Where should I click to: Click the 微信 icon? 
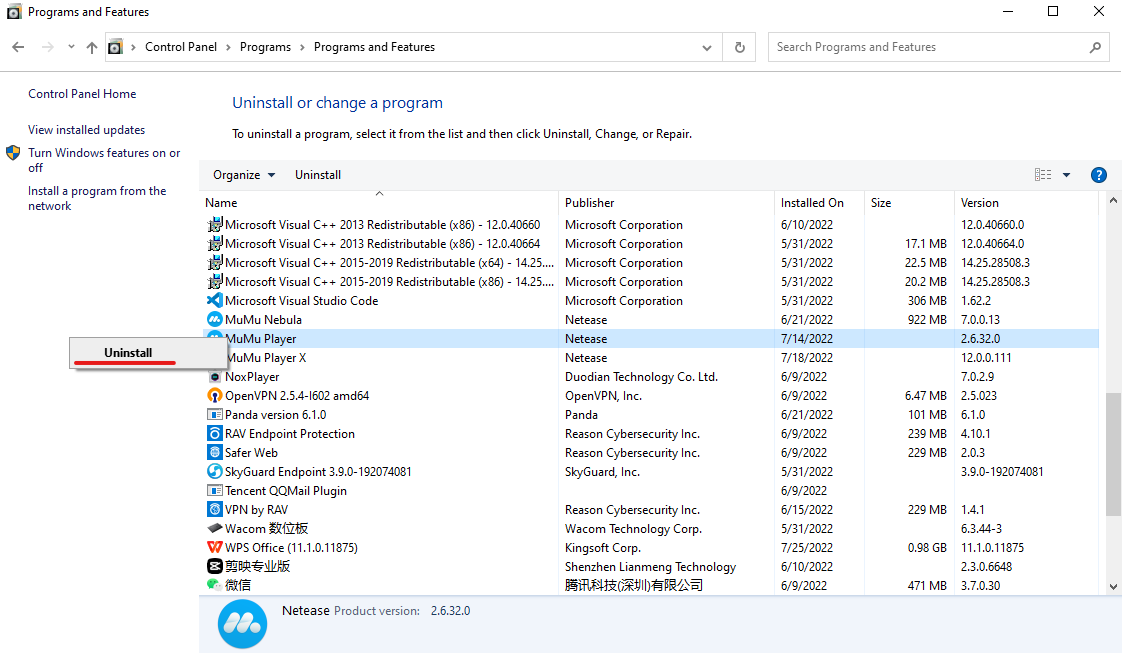214,585
